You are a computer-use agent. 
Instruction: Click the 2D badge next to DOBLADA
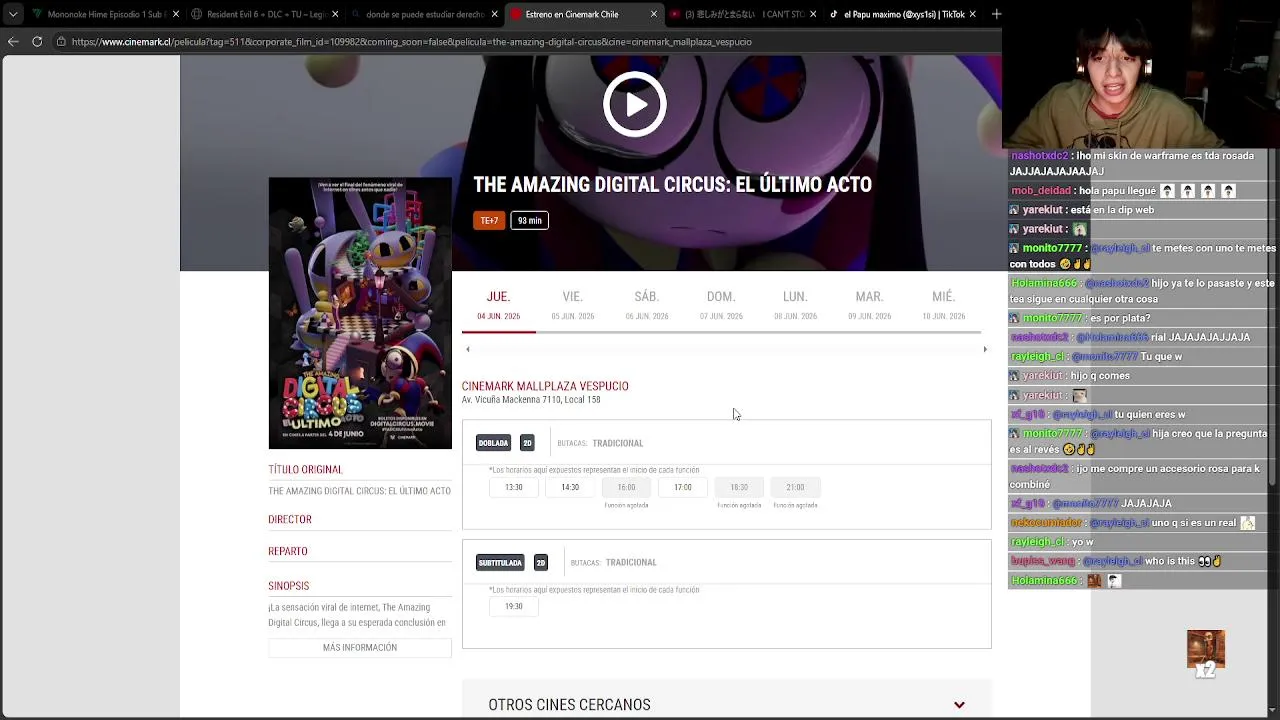tap(527, 443)
